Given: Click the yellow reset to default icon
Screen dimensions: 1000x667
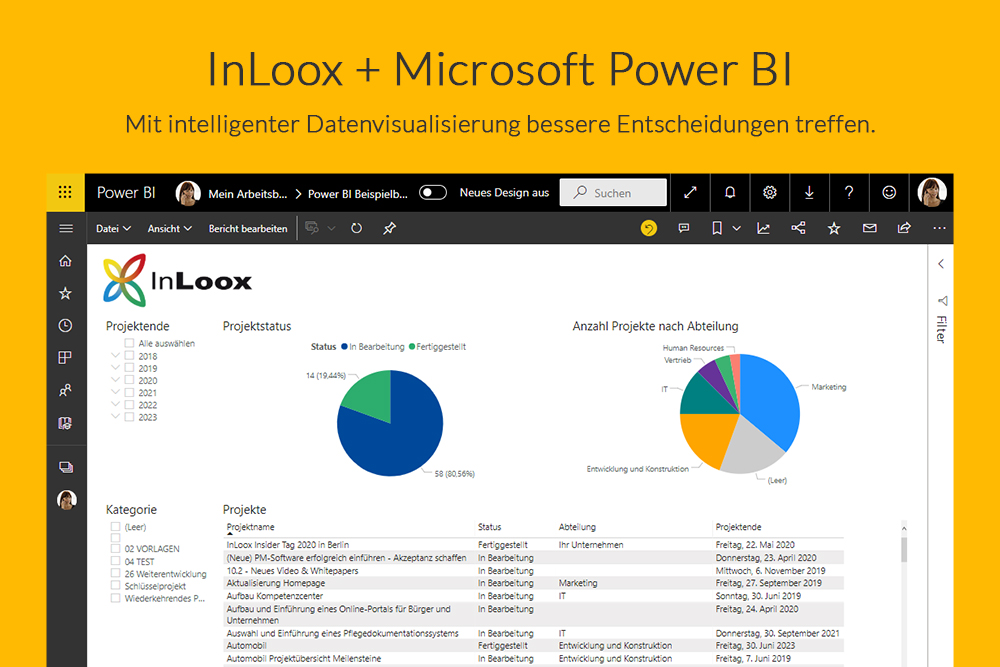Looking at the screenshot, I should coord(649,228).
